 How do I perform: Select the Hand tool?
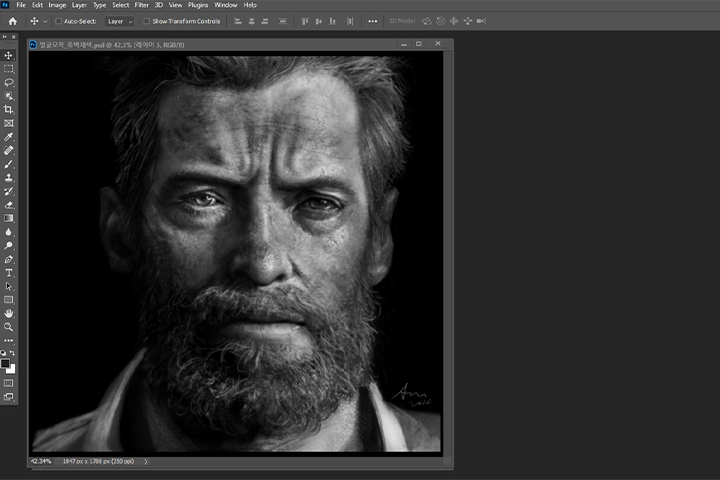coord(9,313)
